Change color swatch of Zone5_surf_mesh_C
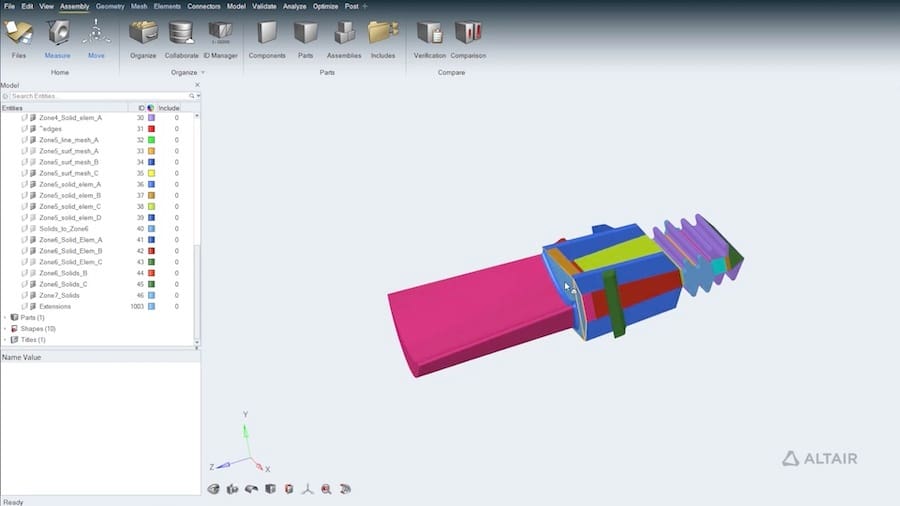This screenshot has height=506, width=900. point(151,173)
